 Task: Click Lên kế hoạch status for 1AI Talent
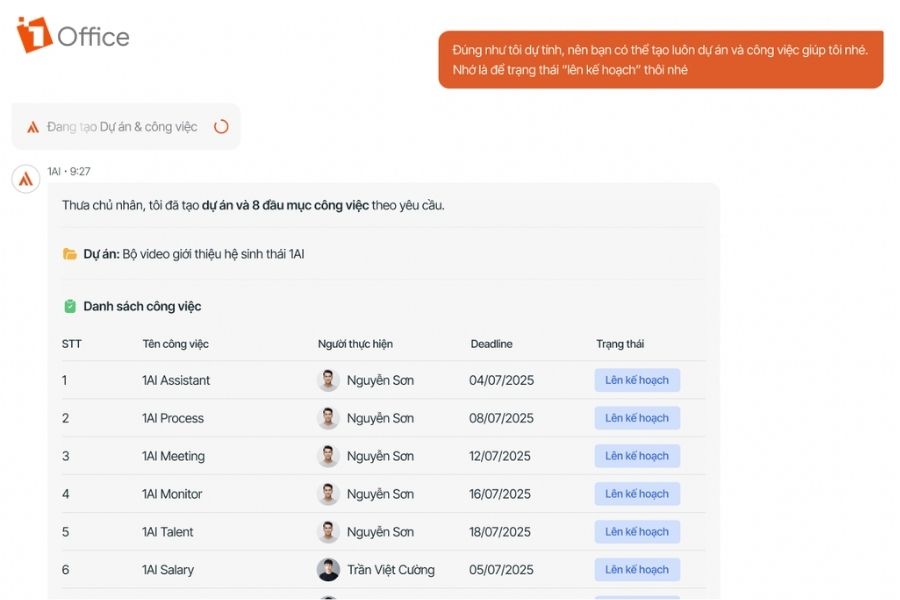[637, 532]
